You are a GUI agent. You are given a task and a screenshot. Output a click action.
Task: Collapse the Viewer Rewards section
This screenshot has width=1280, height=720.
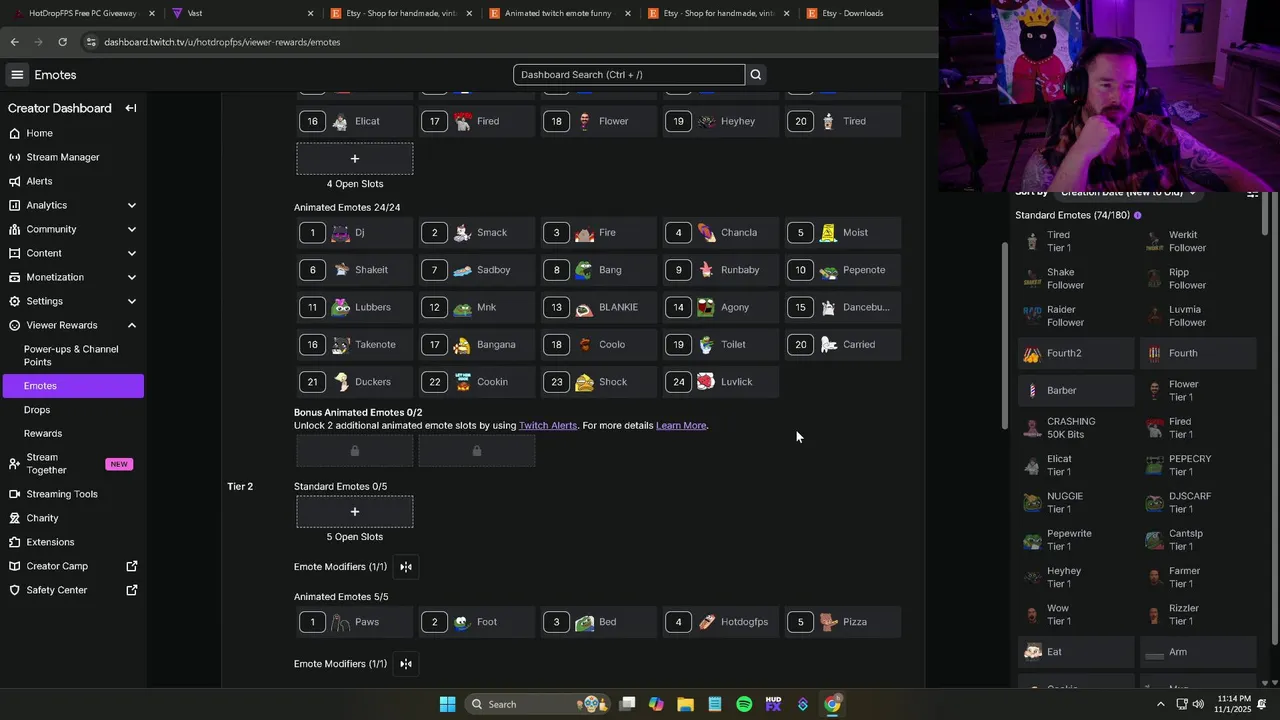(x=132, y=325)
